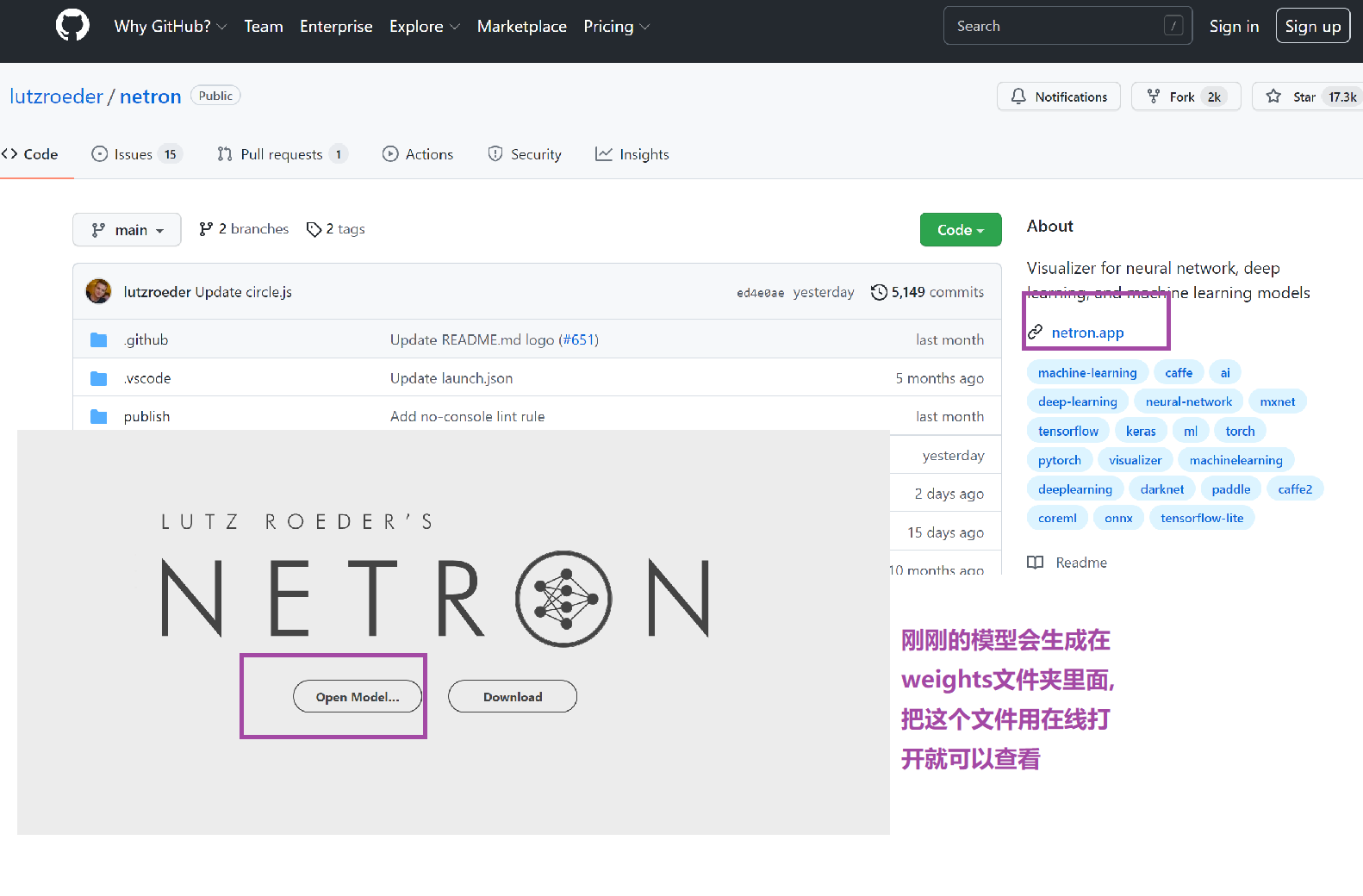Screen dimensions: 1363x896
Task: Open the 5,149 commits link
Action: [928, 292]
